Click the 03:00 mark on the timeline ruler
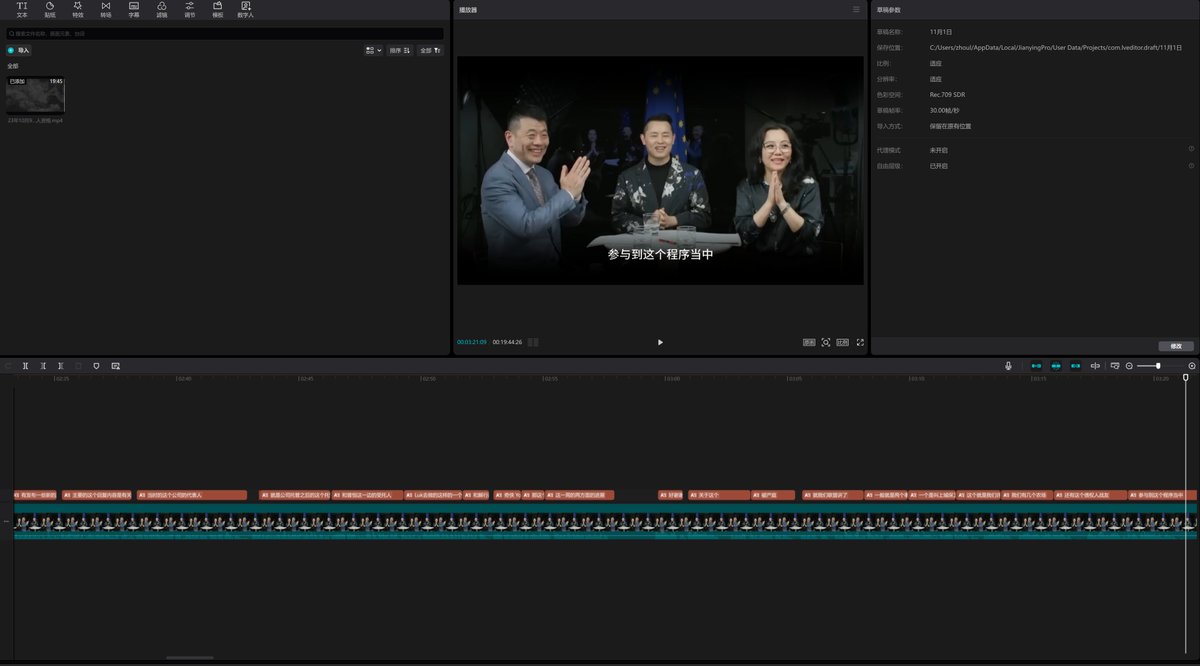The image size is (1200, 666). 672,379
